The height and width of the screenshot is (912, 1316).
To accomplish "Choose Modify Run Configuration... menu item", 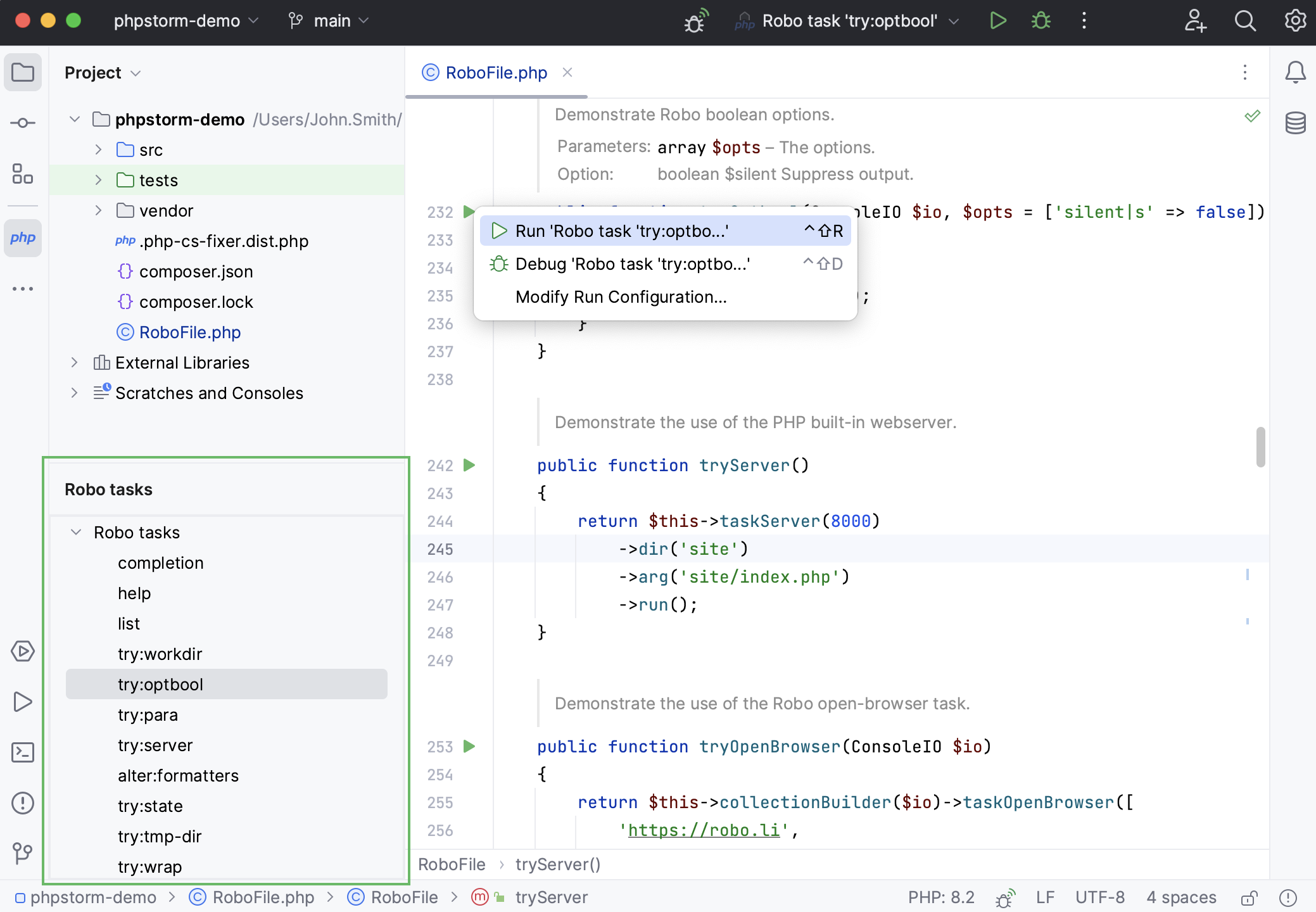I will [x=666, y=296].
